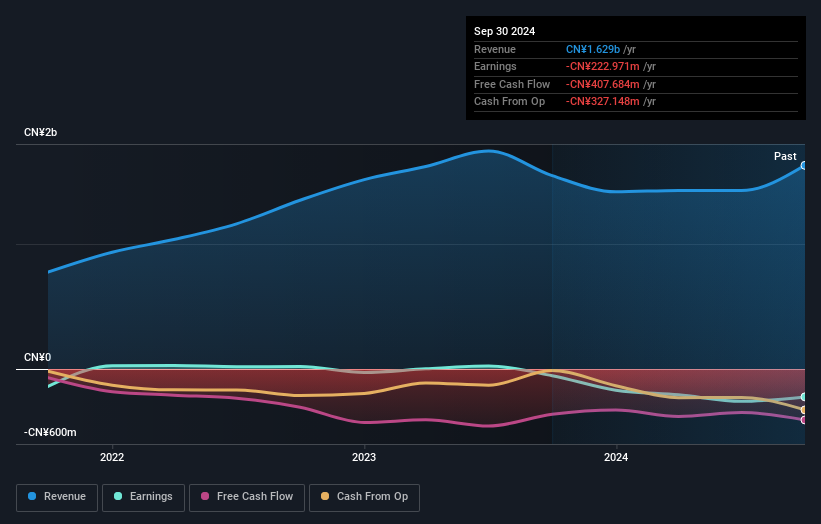Viewport: 821px width, 524px height.
Task: Toggle the Cash From Op legend button
Action: [x=364, y=497]
